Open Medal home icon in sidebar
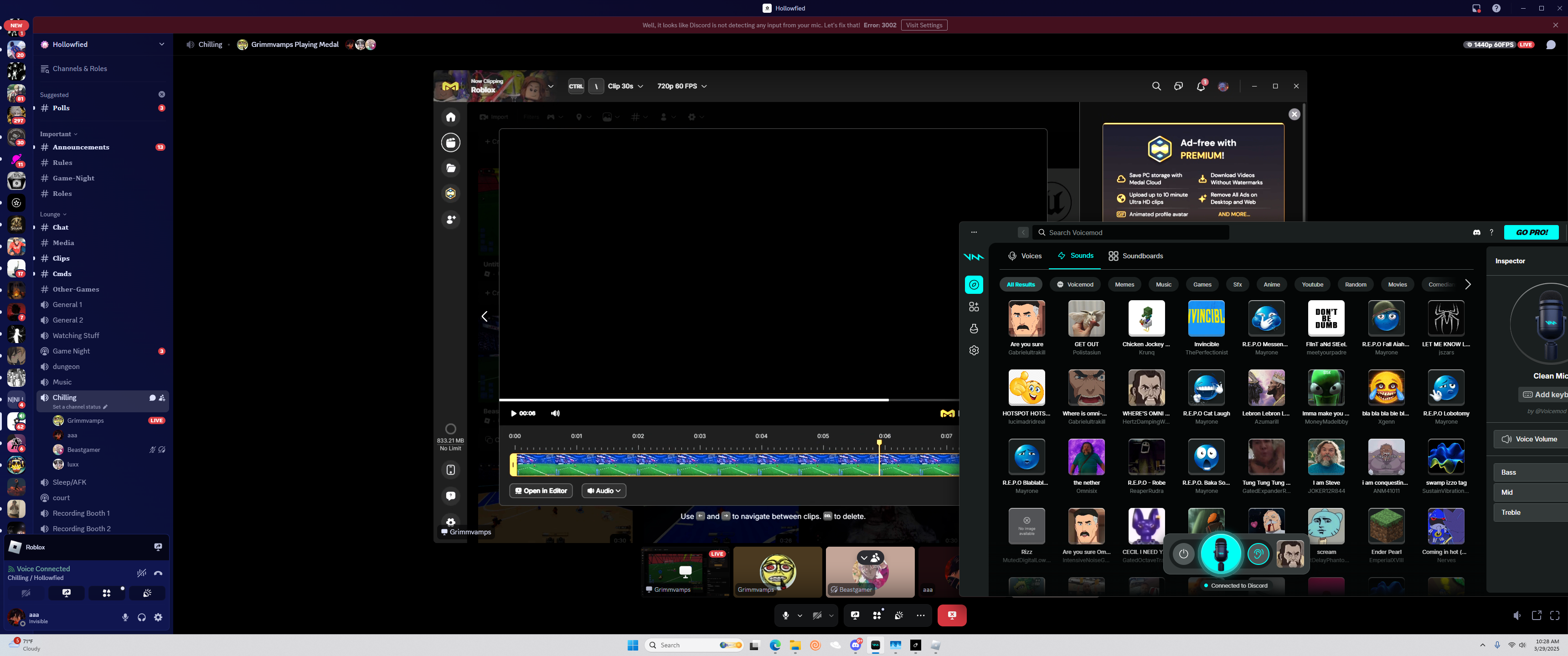Viewport: 1568px width, 656px height. [450, 117]
